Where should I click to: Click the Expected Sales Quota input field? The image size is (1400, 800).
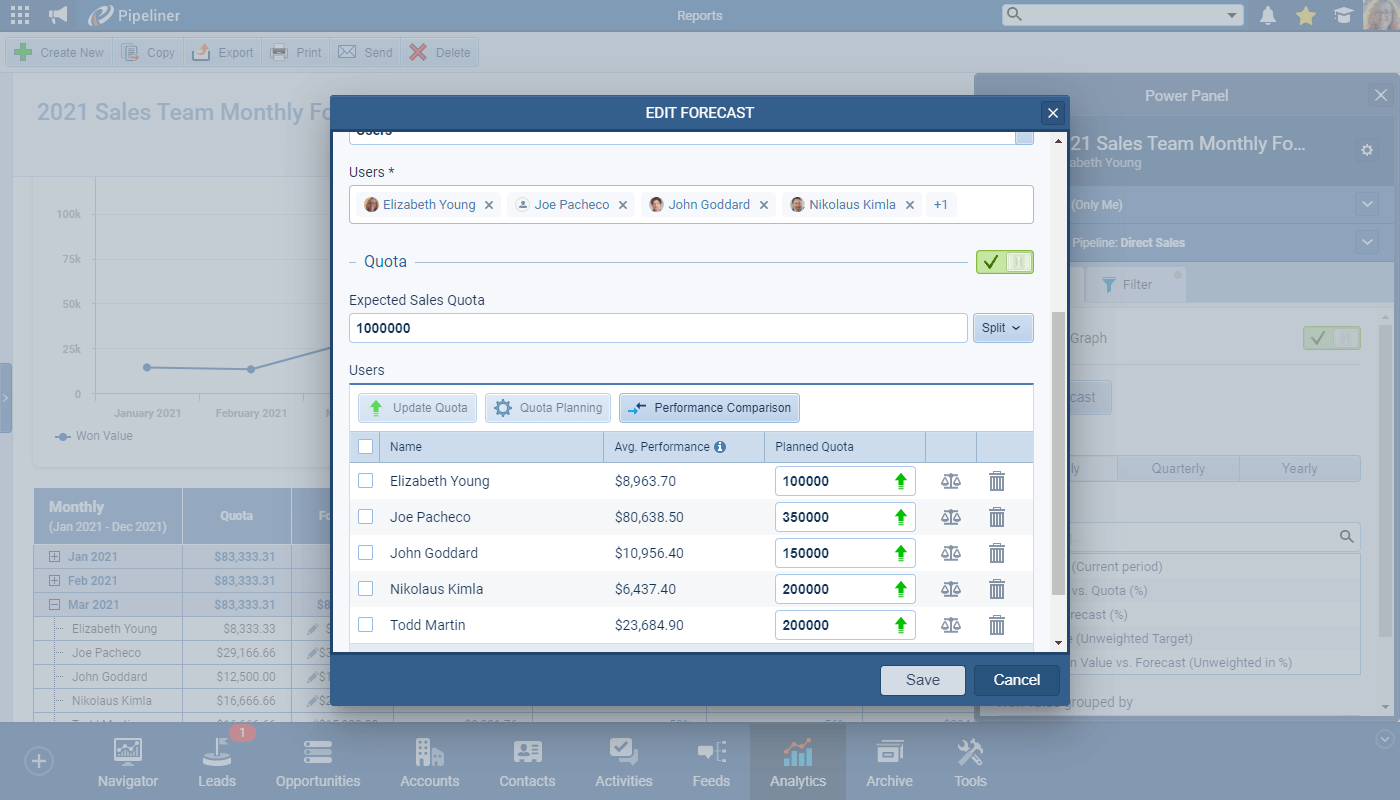point(657,328)
